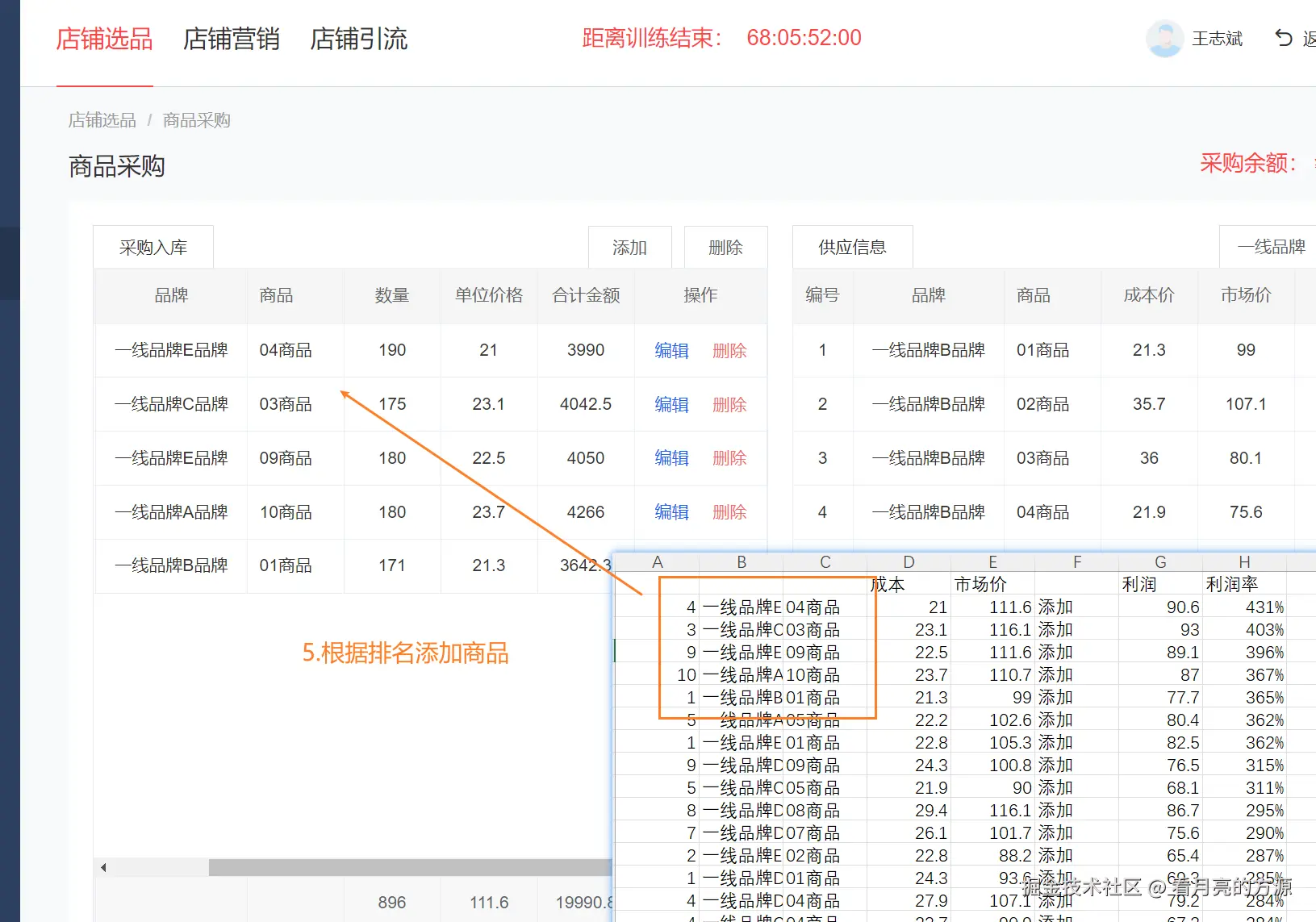Edit the 一线品牌A品牌 10商品 row
The height and width of the screenshot is (922, 1316).
671,512
